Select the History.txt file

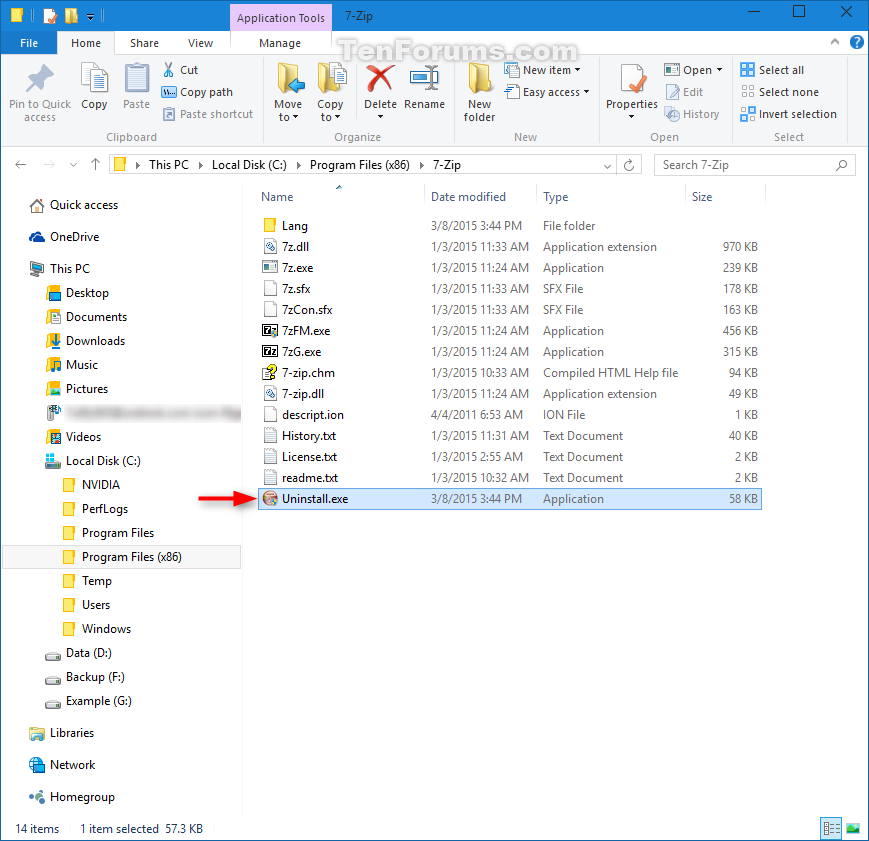[309, 436]
